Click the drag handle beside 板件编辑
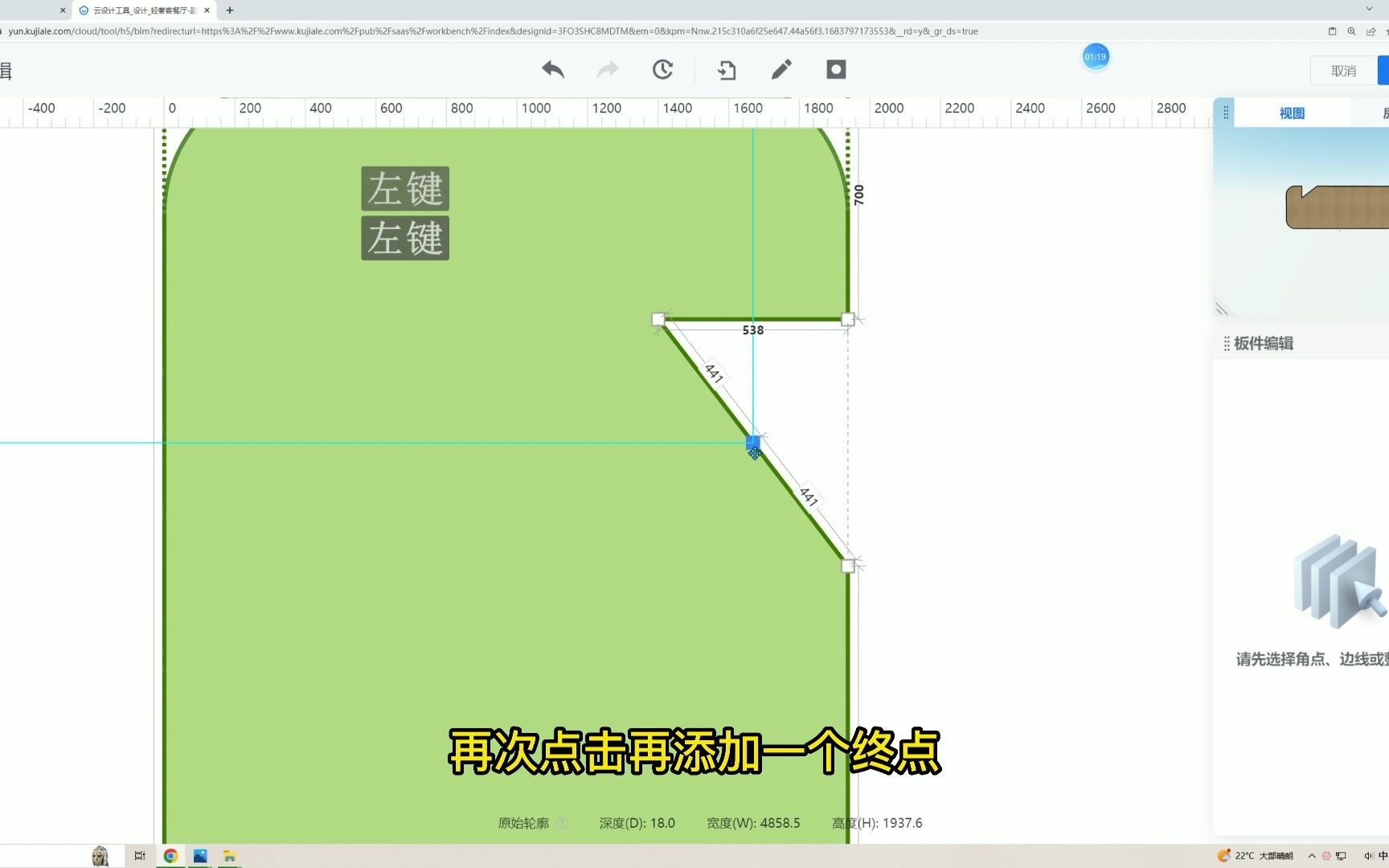The image size is (1389, 868). [x=1227, y=344]
